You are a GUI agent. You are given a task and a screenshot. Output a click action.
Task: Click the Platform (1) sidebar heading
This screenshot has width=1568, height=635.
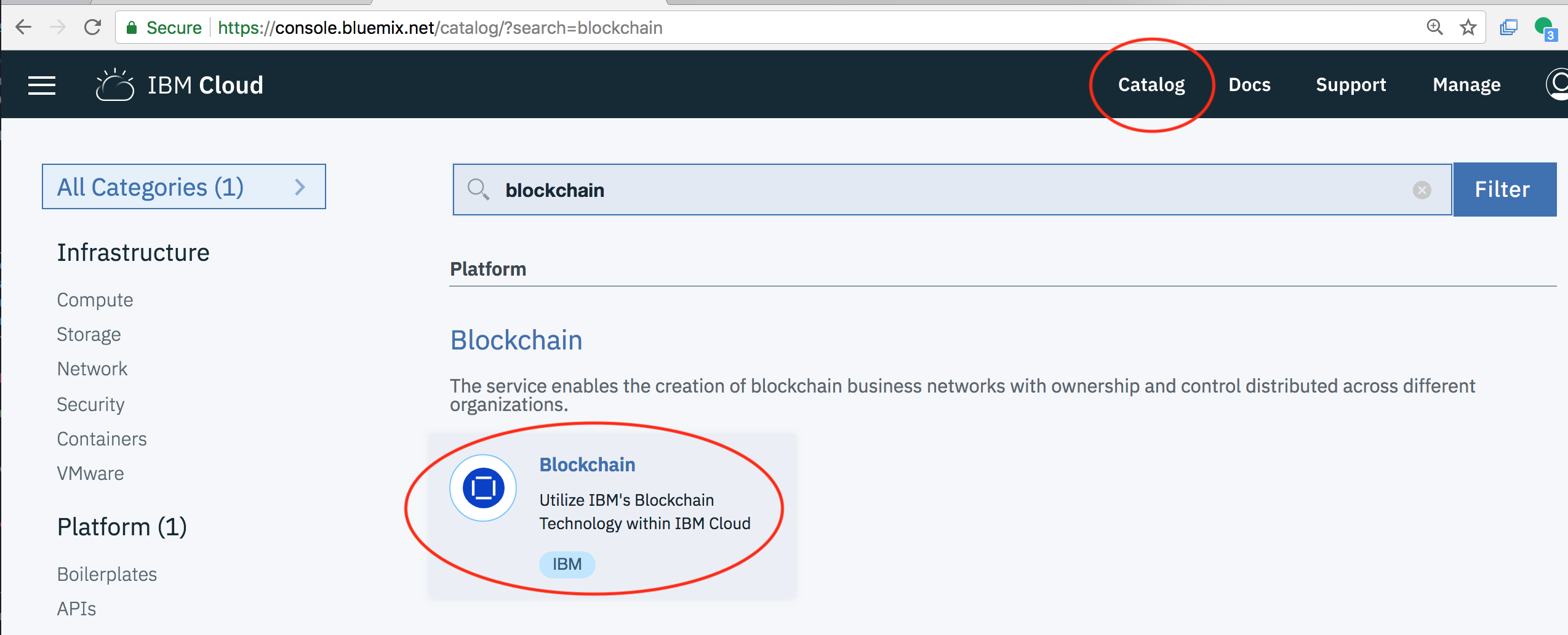coord(122,527)
